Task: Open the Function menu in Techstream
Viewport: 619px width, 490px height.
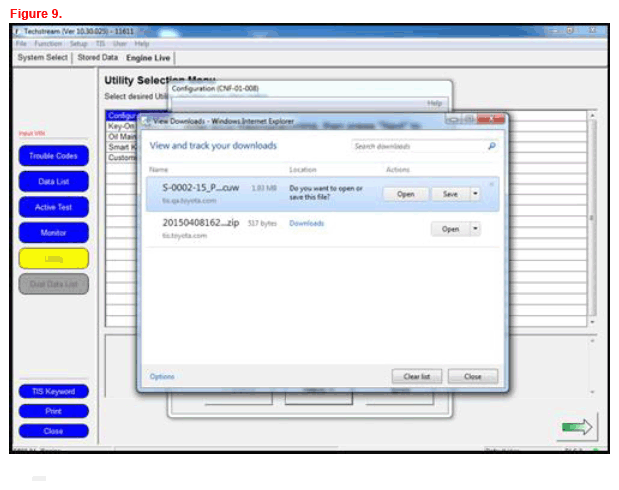Action: [48, 43]
